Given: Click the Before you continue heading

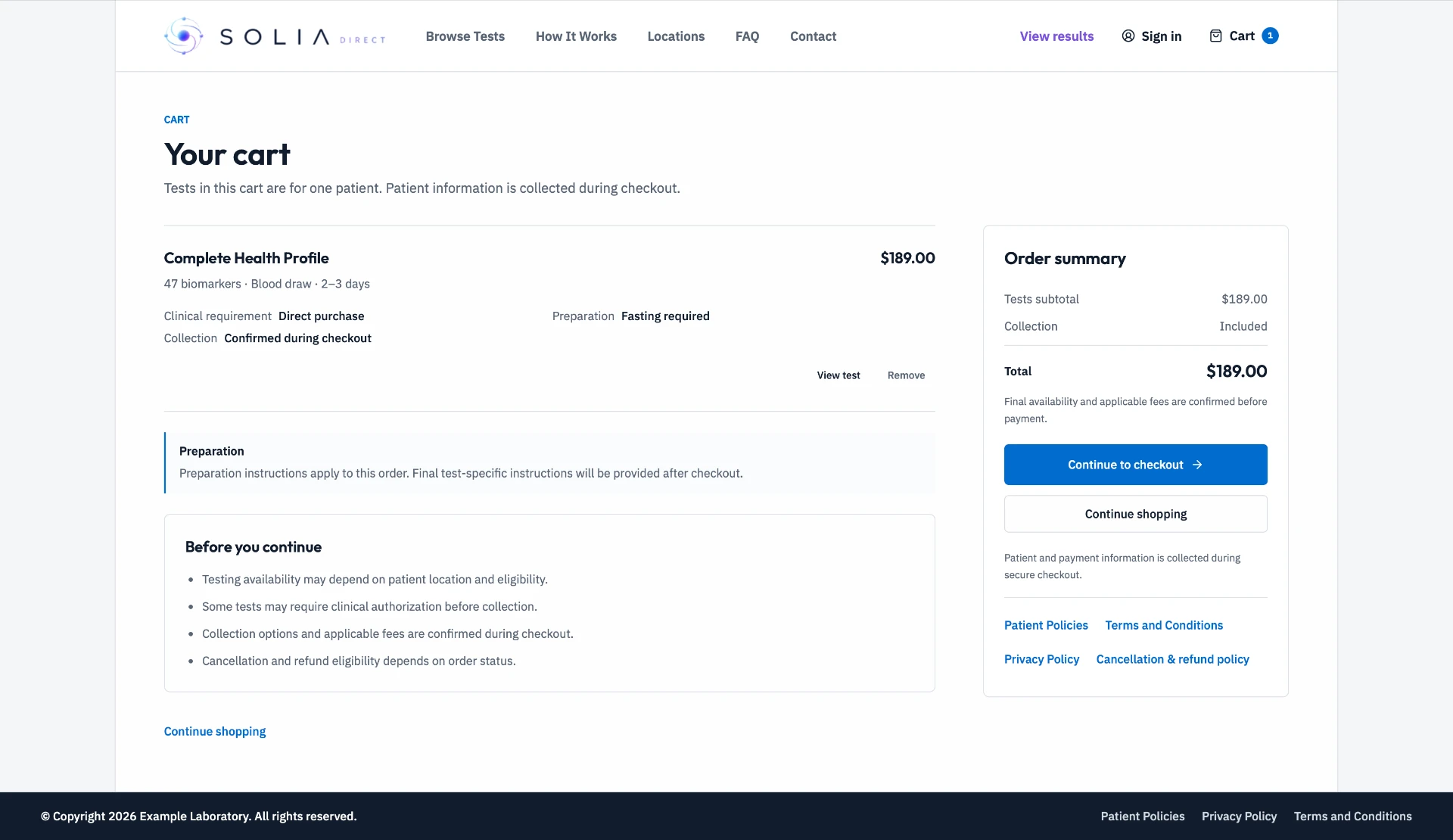Looking at the screenshot, I should click(254, 547).
